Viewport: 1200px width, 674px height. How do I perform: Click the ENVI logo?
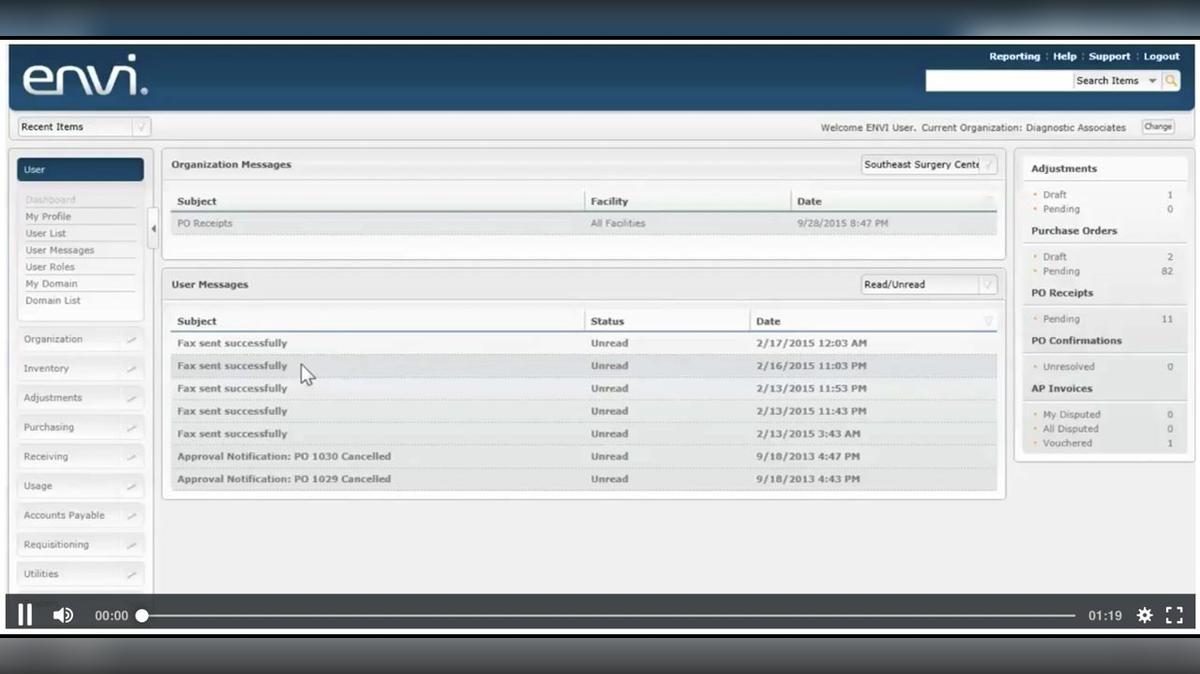coord(85,77)
